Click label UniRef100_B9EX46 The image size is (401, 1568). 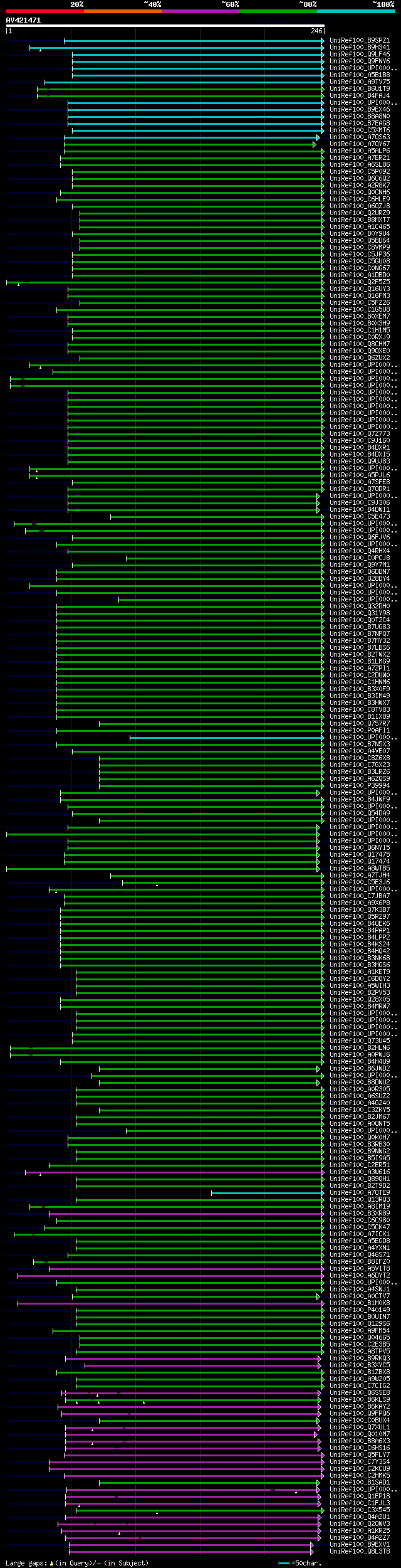click(x=360, y=110)
